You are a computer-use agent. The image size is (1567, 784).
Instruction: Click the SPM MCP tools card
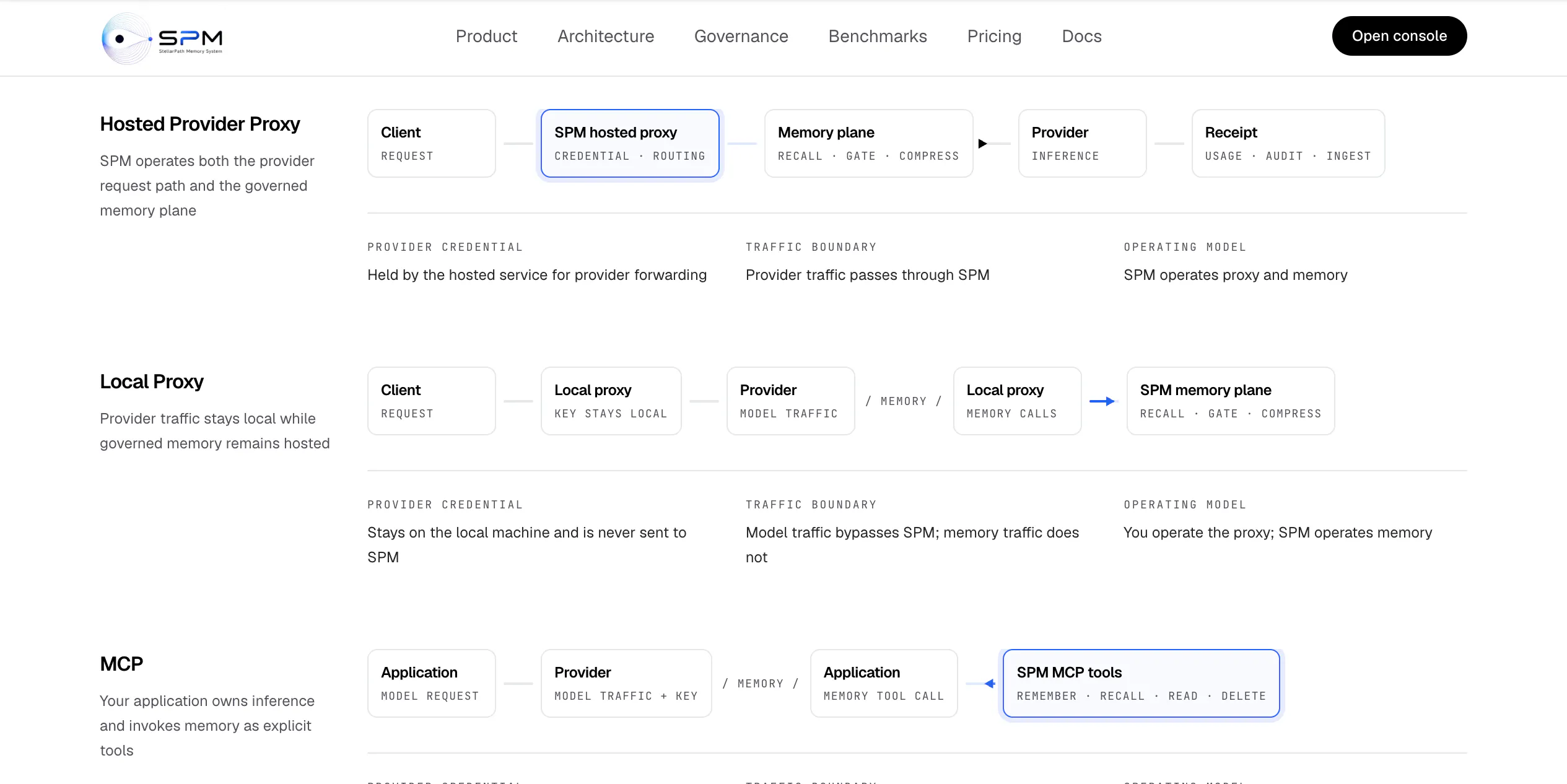click(x=1141, y=684)
